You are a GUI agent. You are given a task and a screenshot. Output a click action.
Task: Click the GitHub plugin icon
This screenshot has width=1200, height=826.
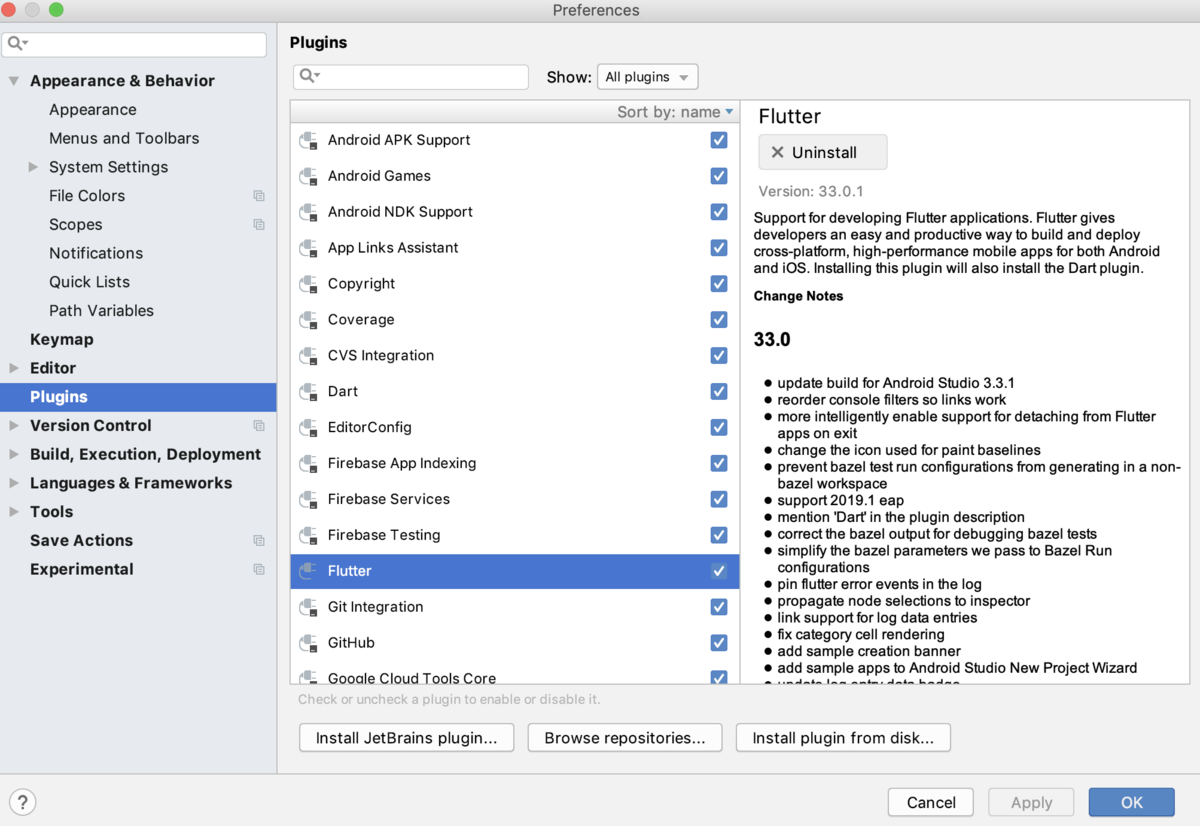[x=308, y=644]
